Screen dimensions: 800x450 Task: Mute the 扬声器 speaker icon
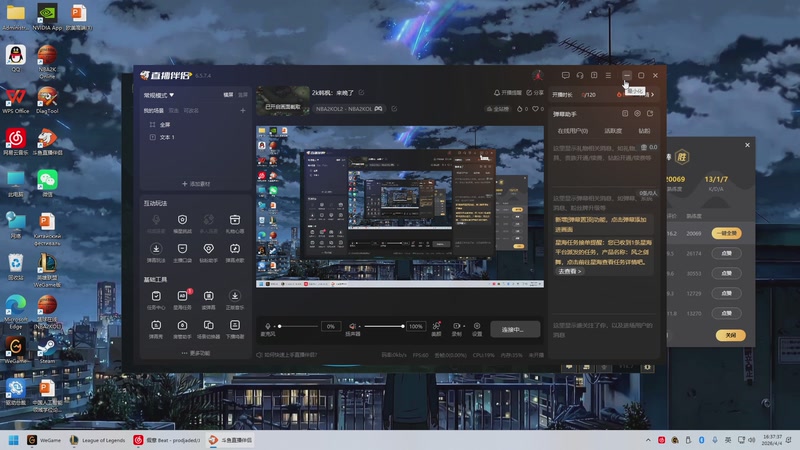(x=352, y=326)
